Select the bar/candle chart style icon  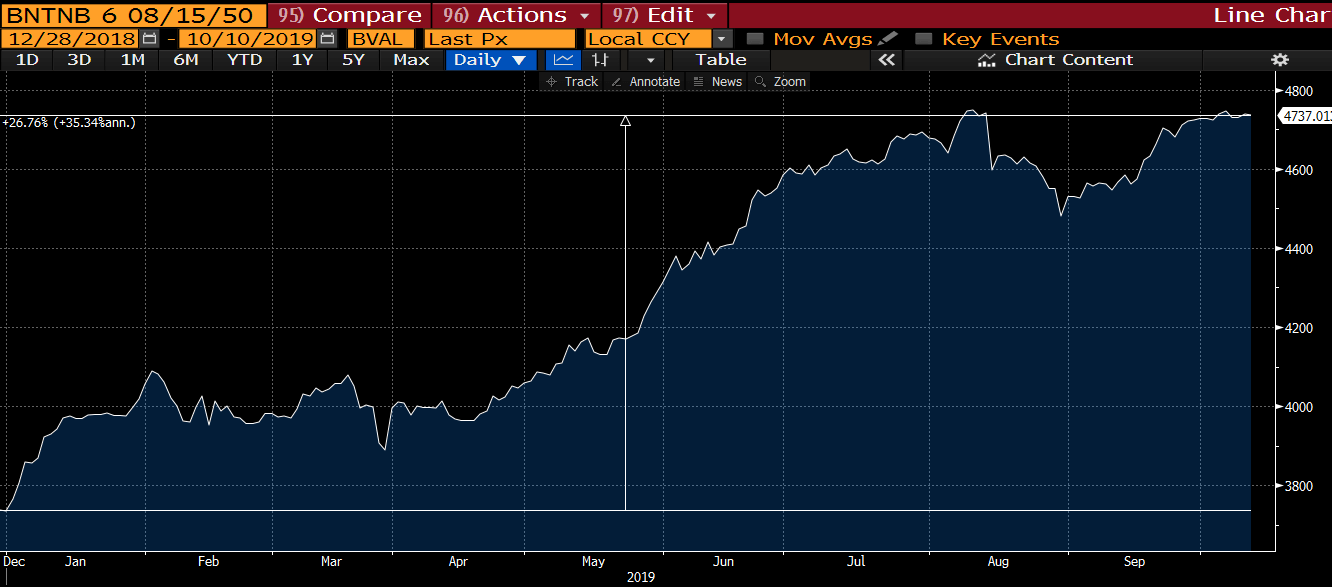click(x=600, y=60)
